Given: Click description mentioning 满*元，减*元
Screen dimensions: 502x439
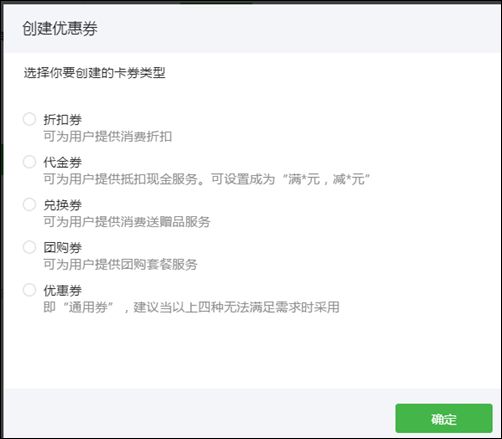Looking at the screenshot, I should pos(207,179).
